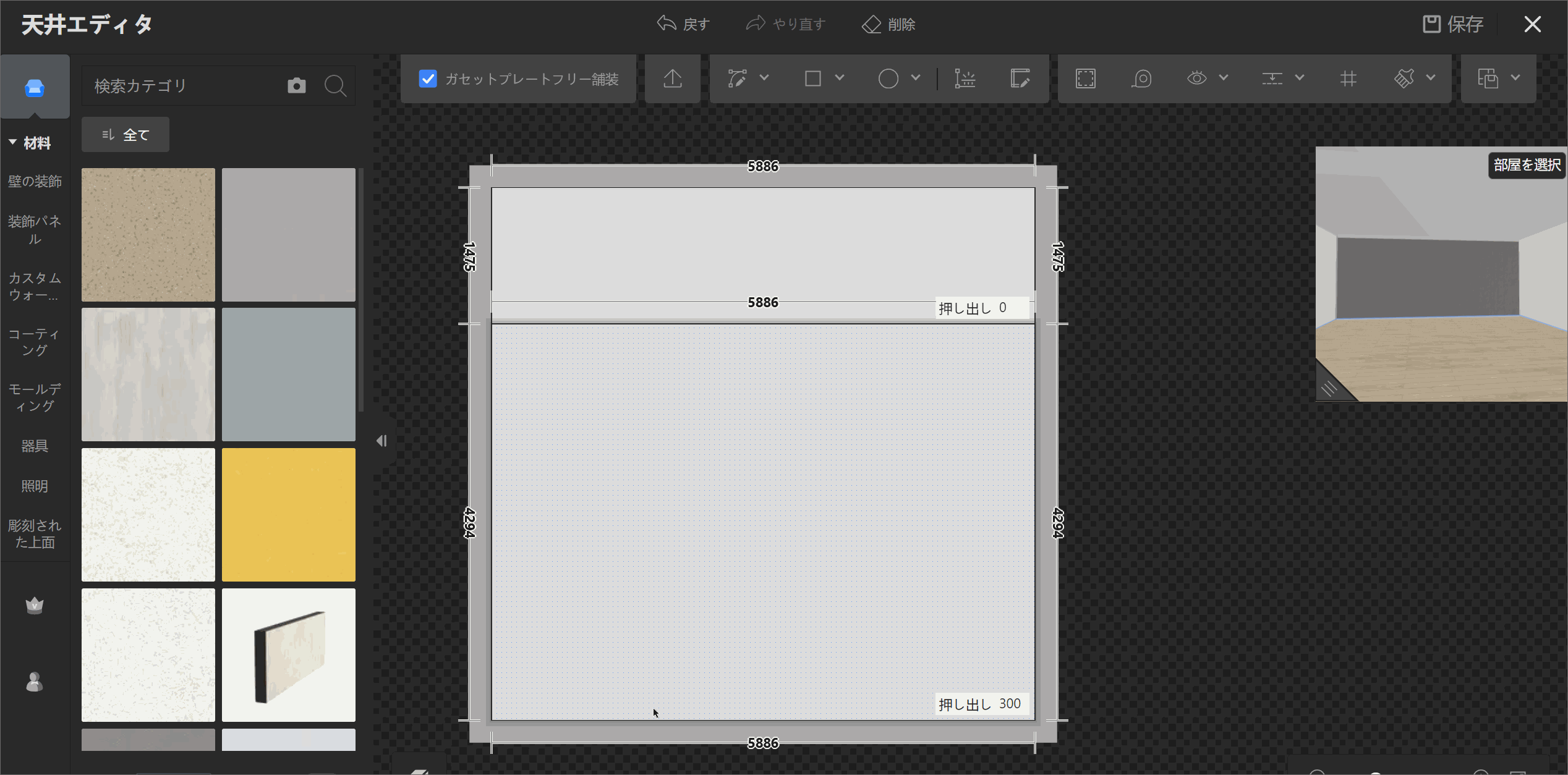Screen dimensions: 1568x775
Task: Open the alignment tool dropdown arrow
Action: [x=1300, y=78]
